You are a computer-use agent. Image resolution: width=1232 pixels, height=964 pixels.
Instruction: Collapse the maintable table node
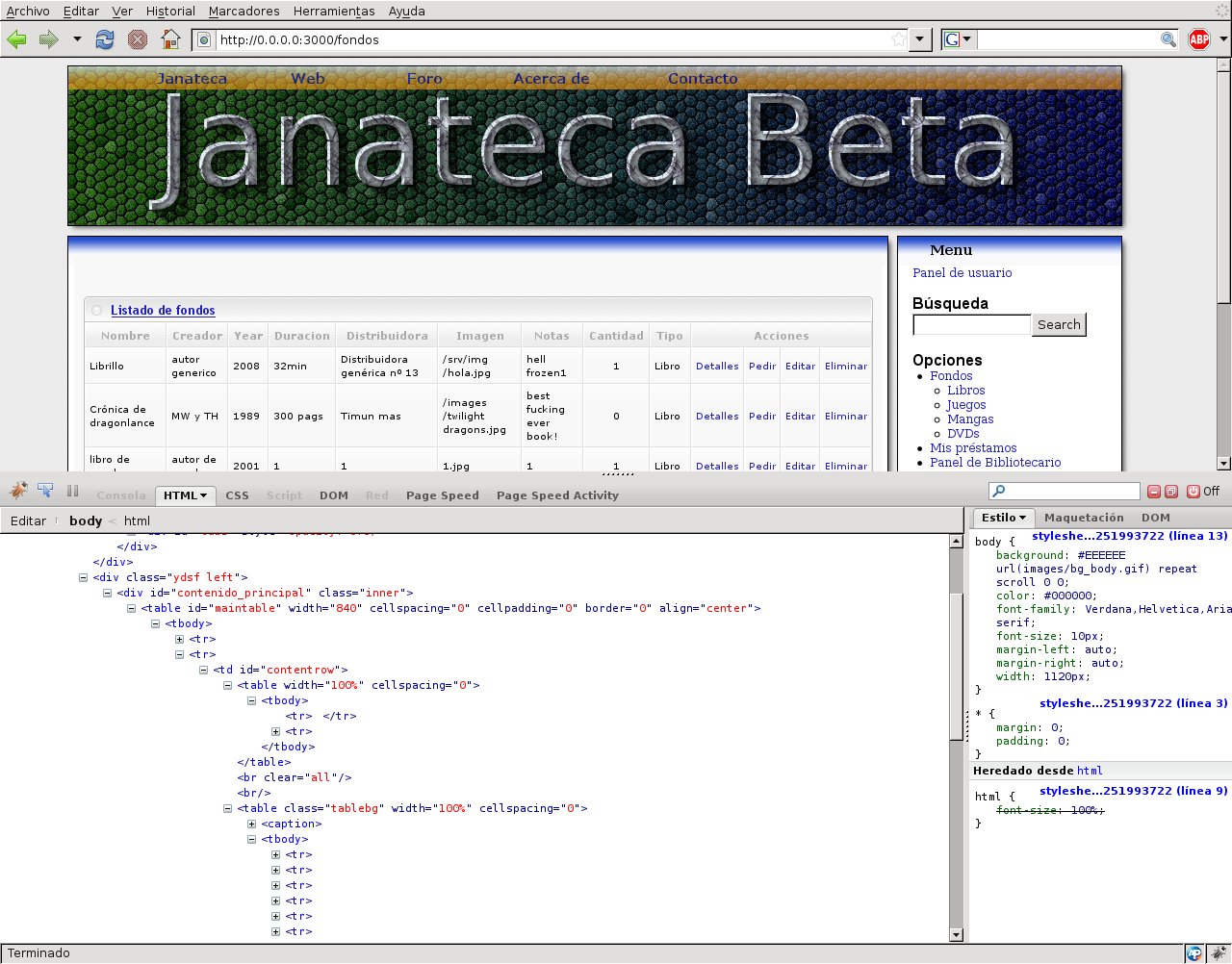[132, 608]
